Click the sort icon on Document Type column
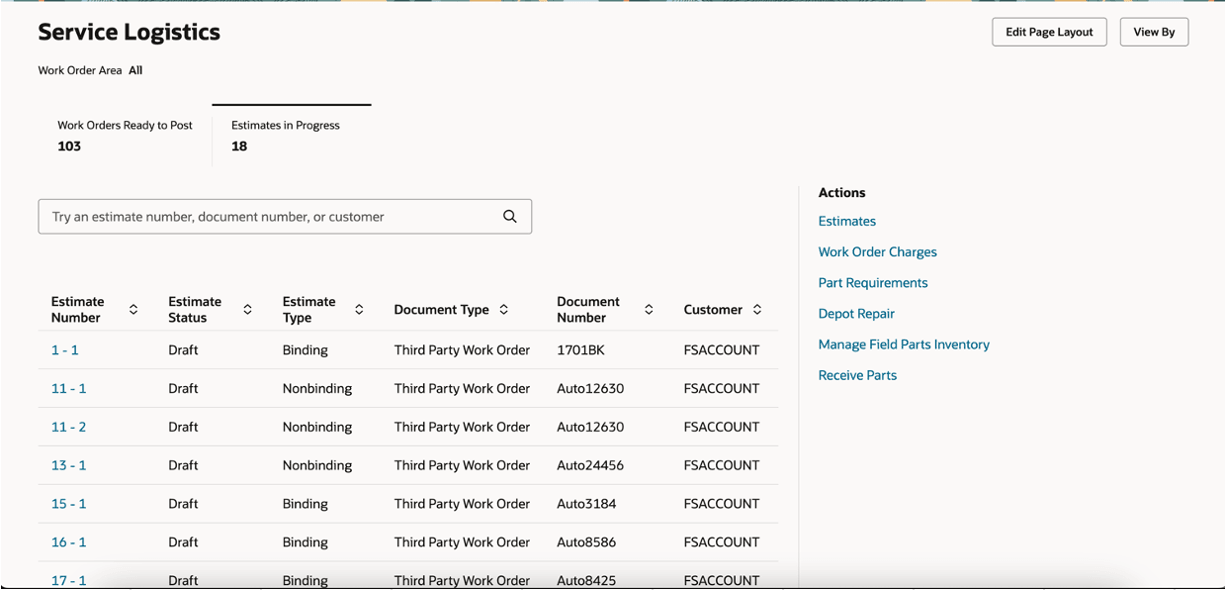Viewport: 1226px width, 590px height. tap(505, 309)
